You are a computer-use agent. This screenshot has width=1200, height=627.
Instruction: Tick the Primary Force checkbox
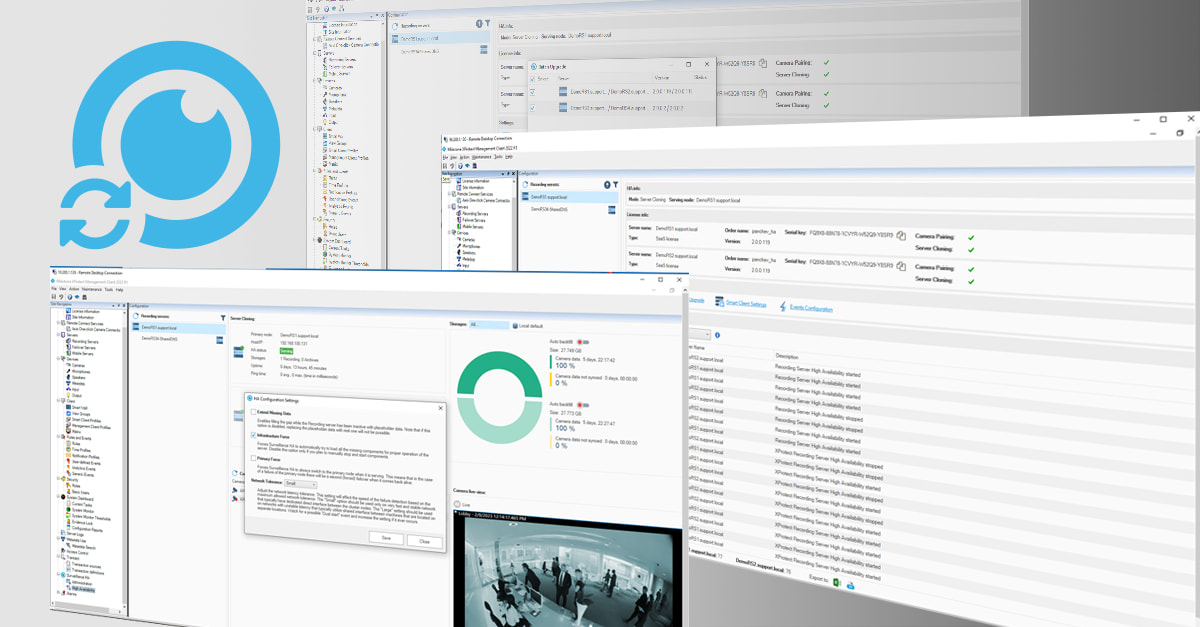pyautogui.click(x=251, y=458)
